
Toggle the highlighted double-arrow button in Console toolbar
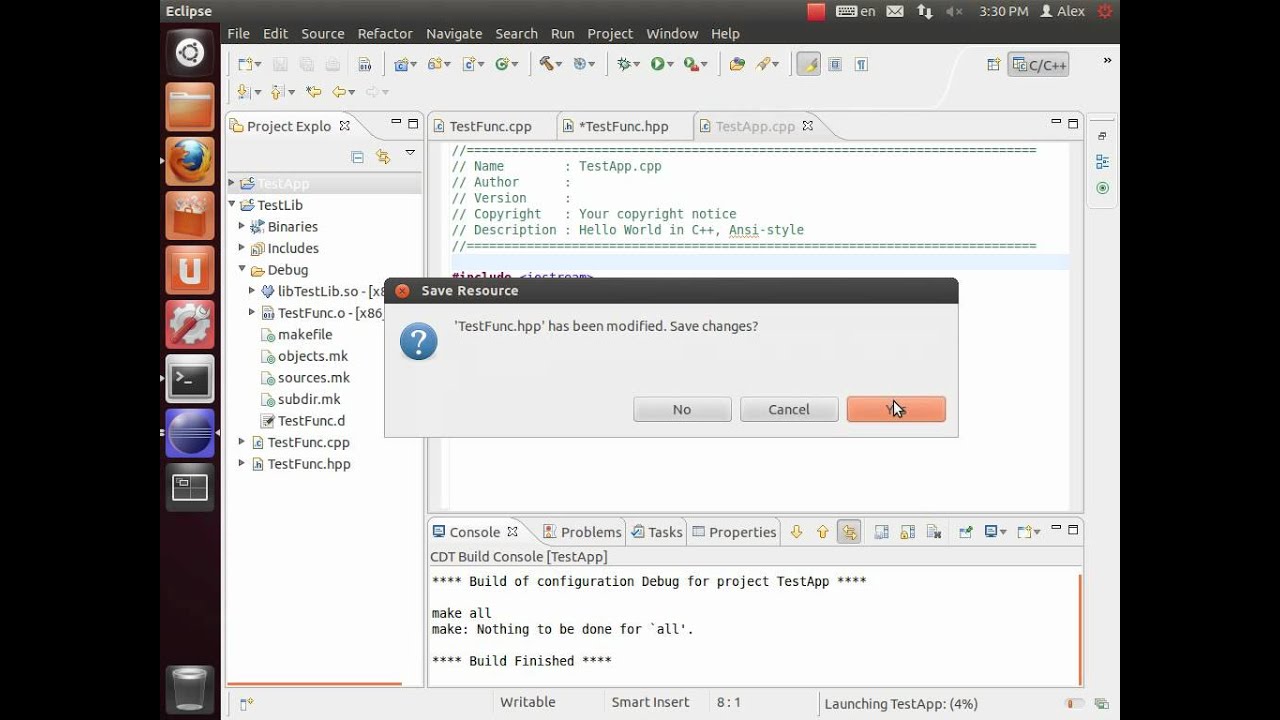click(x=849, y=532)
